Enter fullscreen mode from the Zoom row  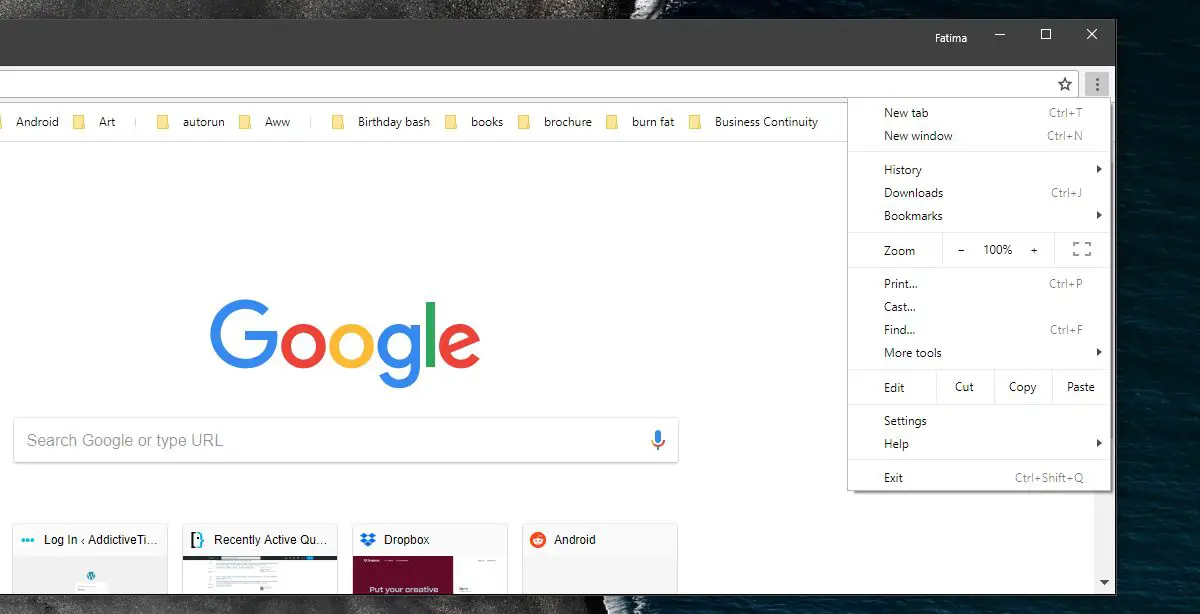1081,250
